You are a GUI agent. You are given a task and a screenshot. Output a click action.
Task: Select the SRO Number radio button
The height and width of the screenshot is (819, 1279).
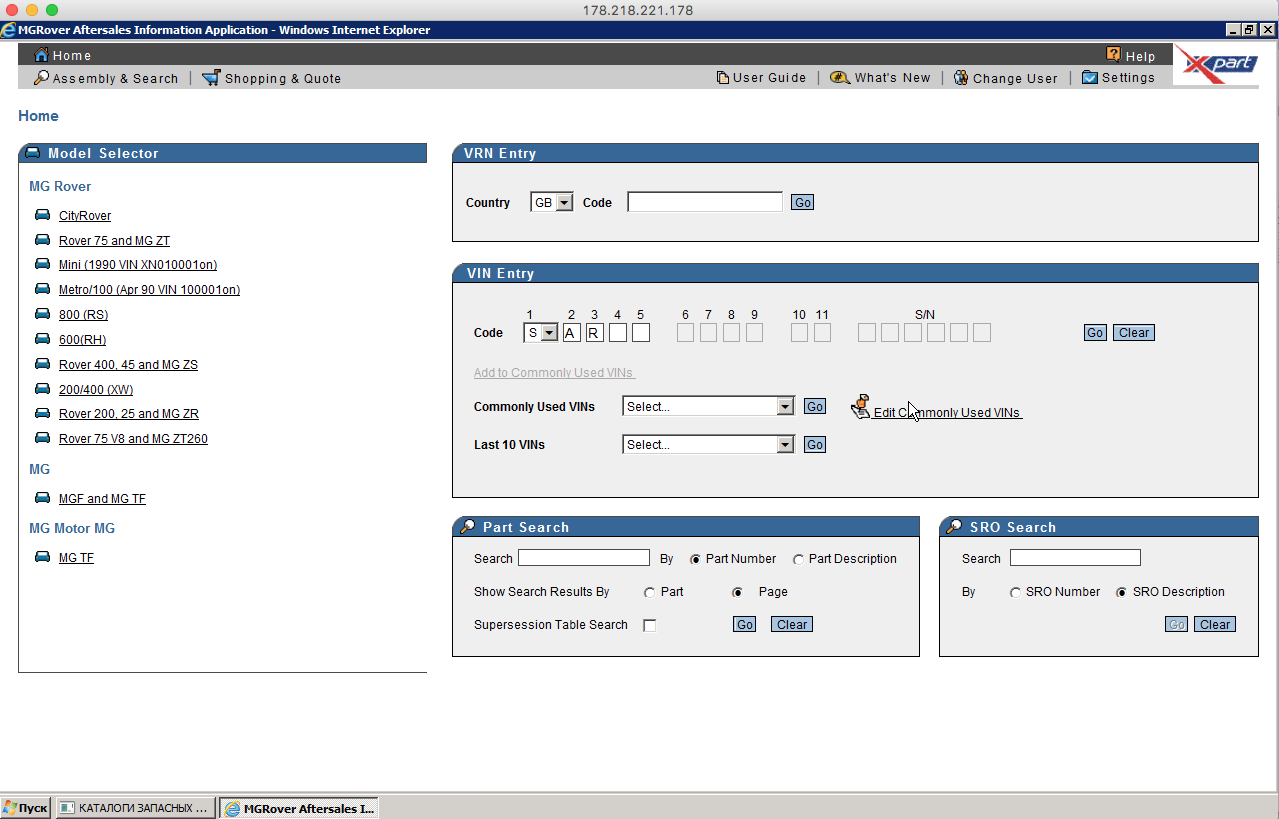1016,593
